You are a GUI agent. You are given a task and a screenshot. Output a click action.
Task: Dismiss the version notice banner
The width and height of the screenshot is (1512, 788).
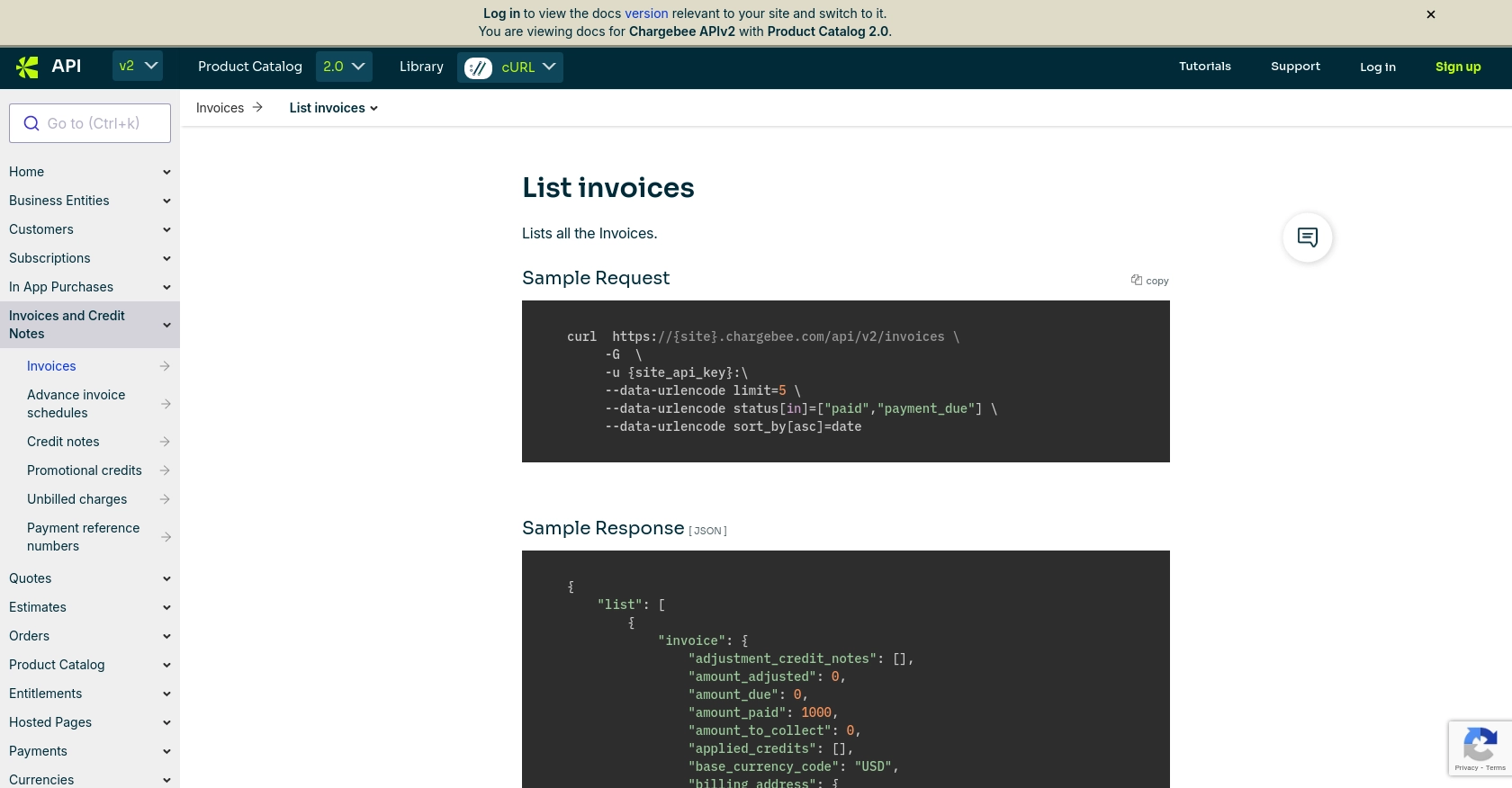click(x=1430, y=14)
